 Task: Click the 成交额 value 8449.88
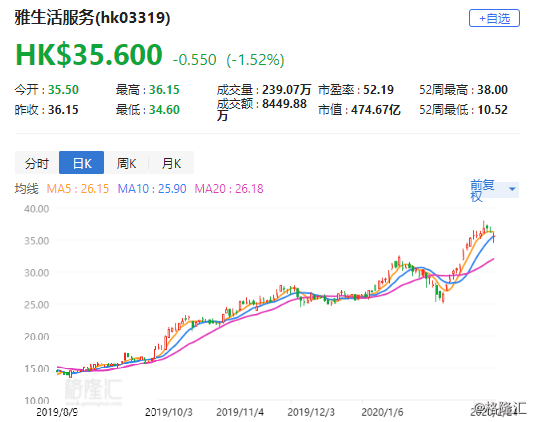[284, 104]
